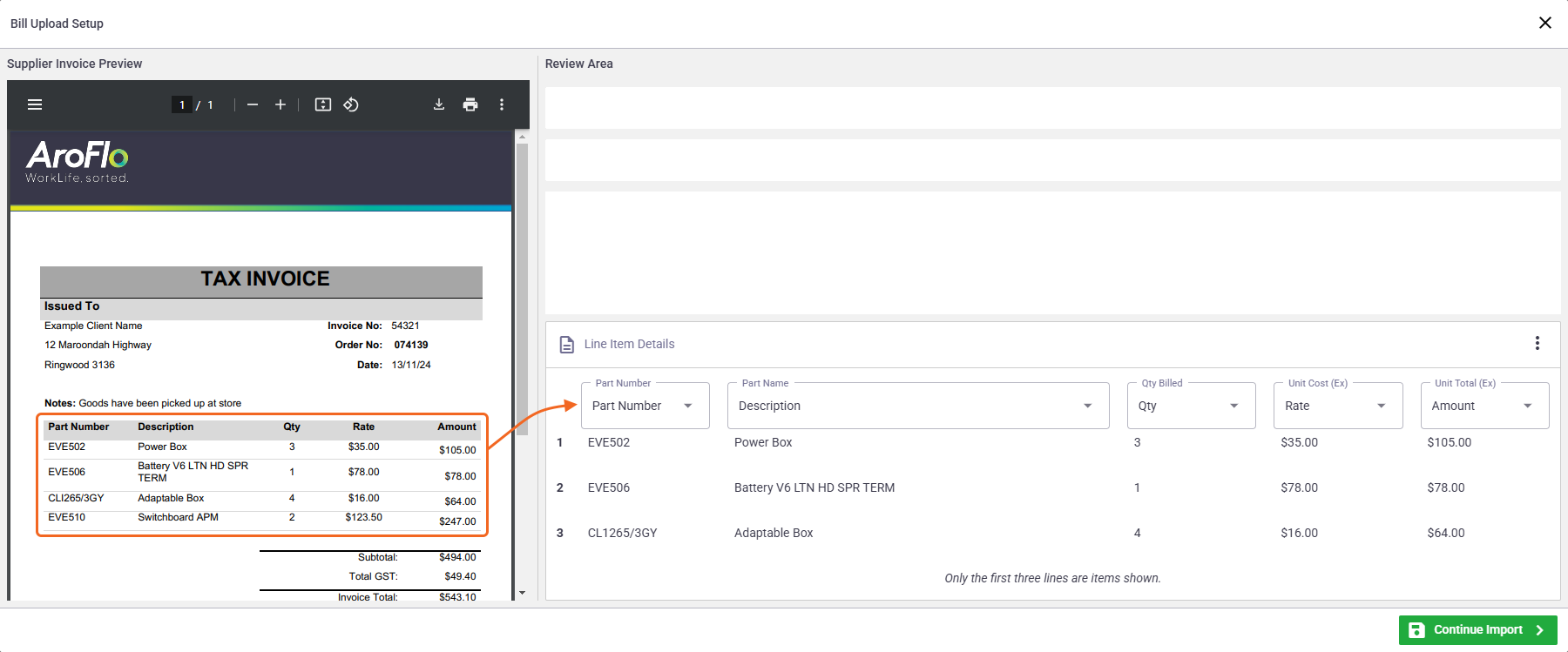
Task: Click Switchboard APM in the invoice preview
Action: tap(178, 517)
